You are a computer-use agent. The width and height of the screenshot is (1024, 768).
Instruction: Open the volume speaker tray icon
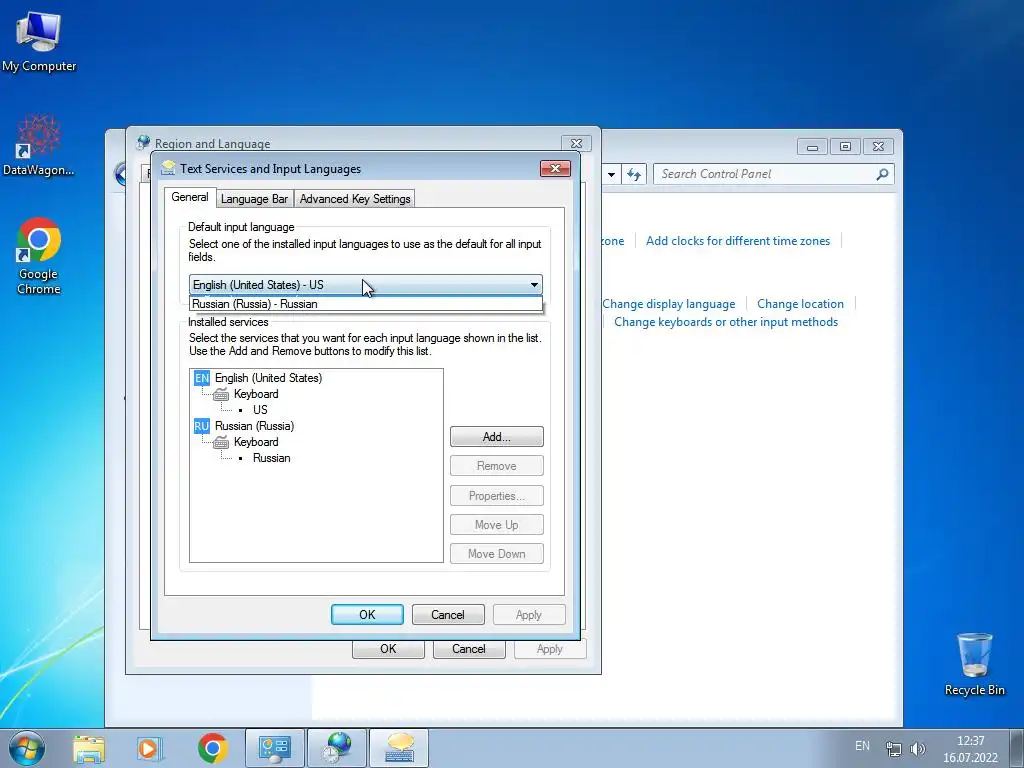click(x=918, y=749)
